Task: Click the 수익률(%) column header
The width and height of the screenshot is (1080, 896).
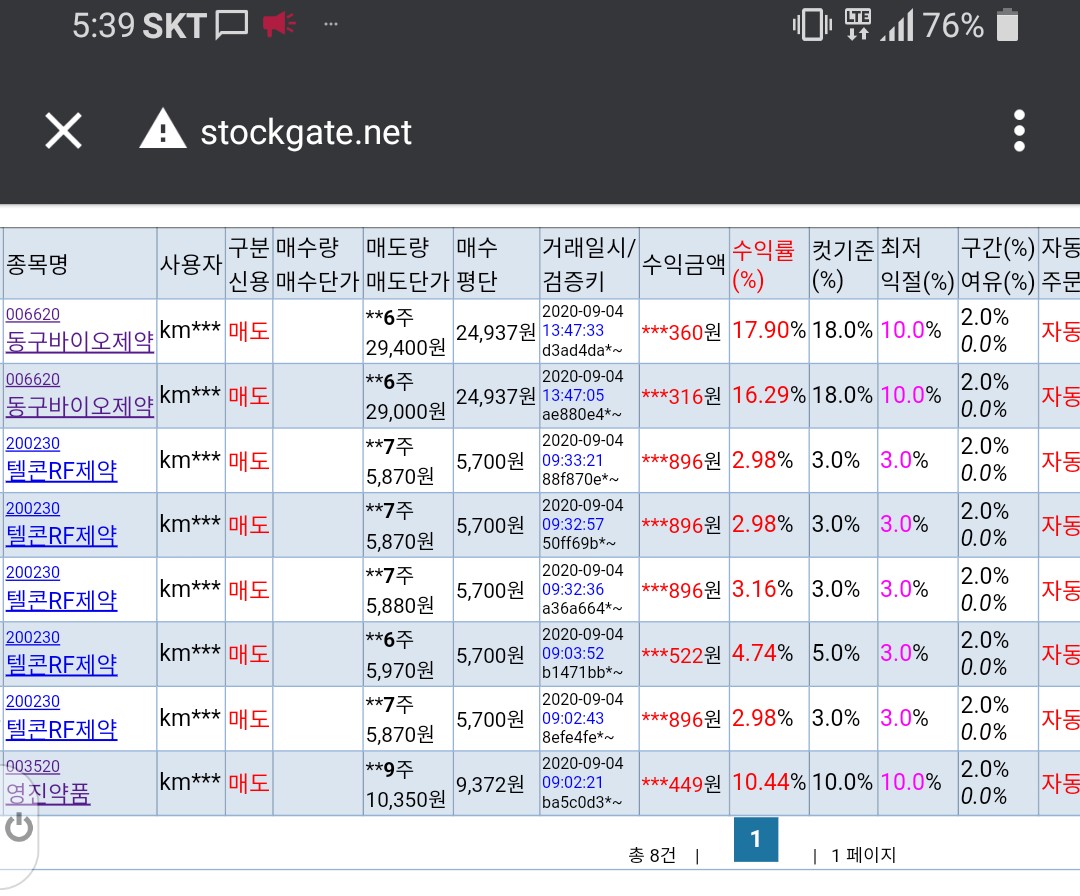Action: [x=763, y=264]
